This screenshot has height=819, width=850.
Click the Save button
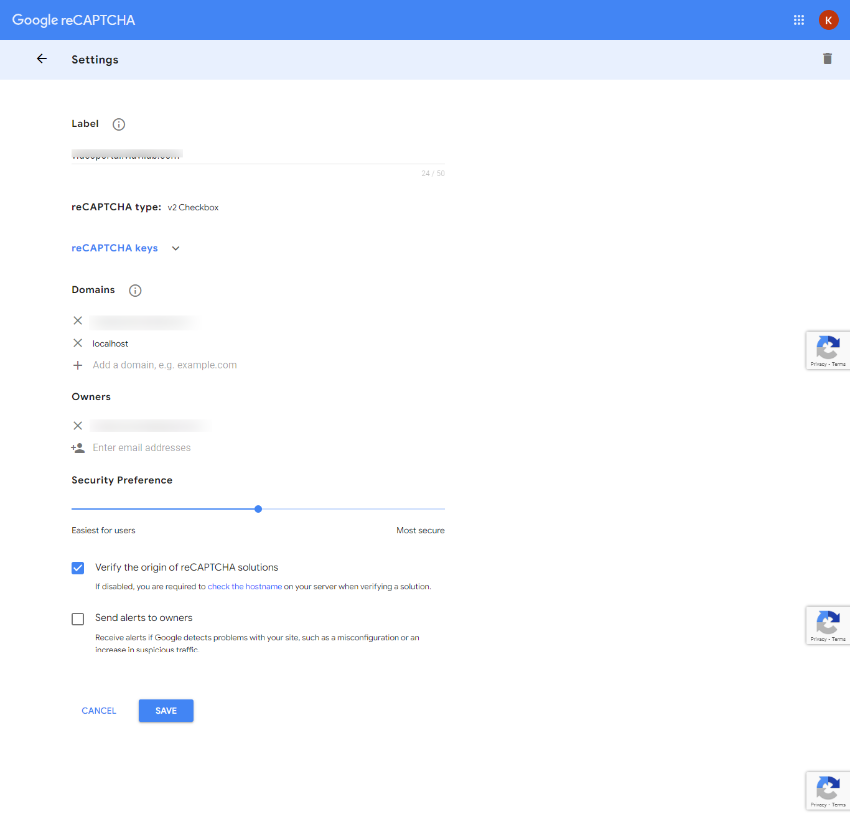(166, 711)
